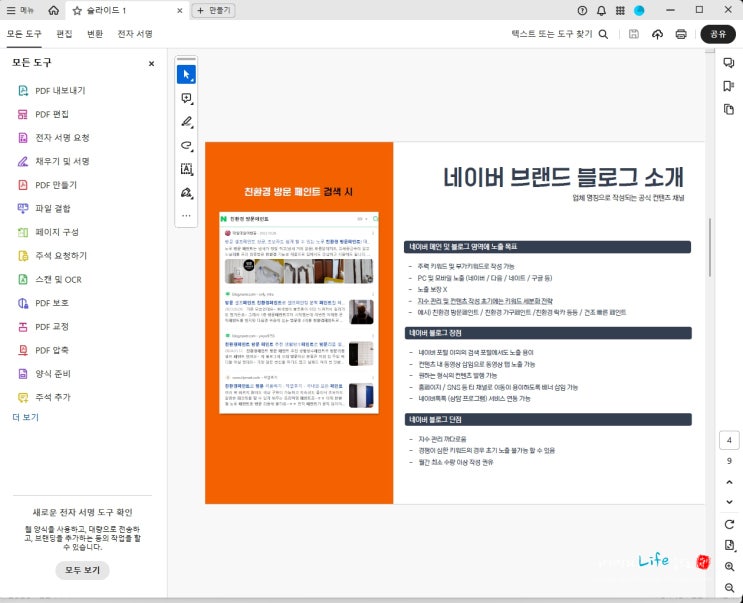Image resolution: width=743 pixels, height=603 pixels.
Task: Open the 전자 서명 요청 tool
Action: point(53,138)
